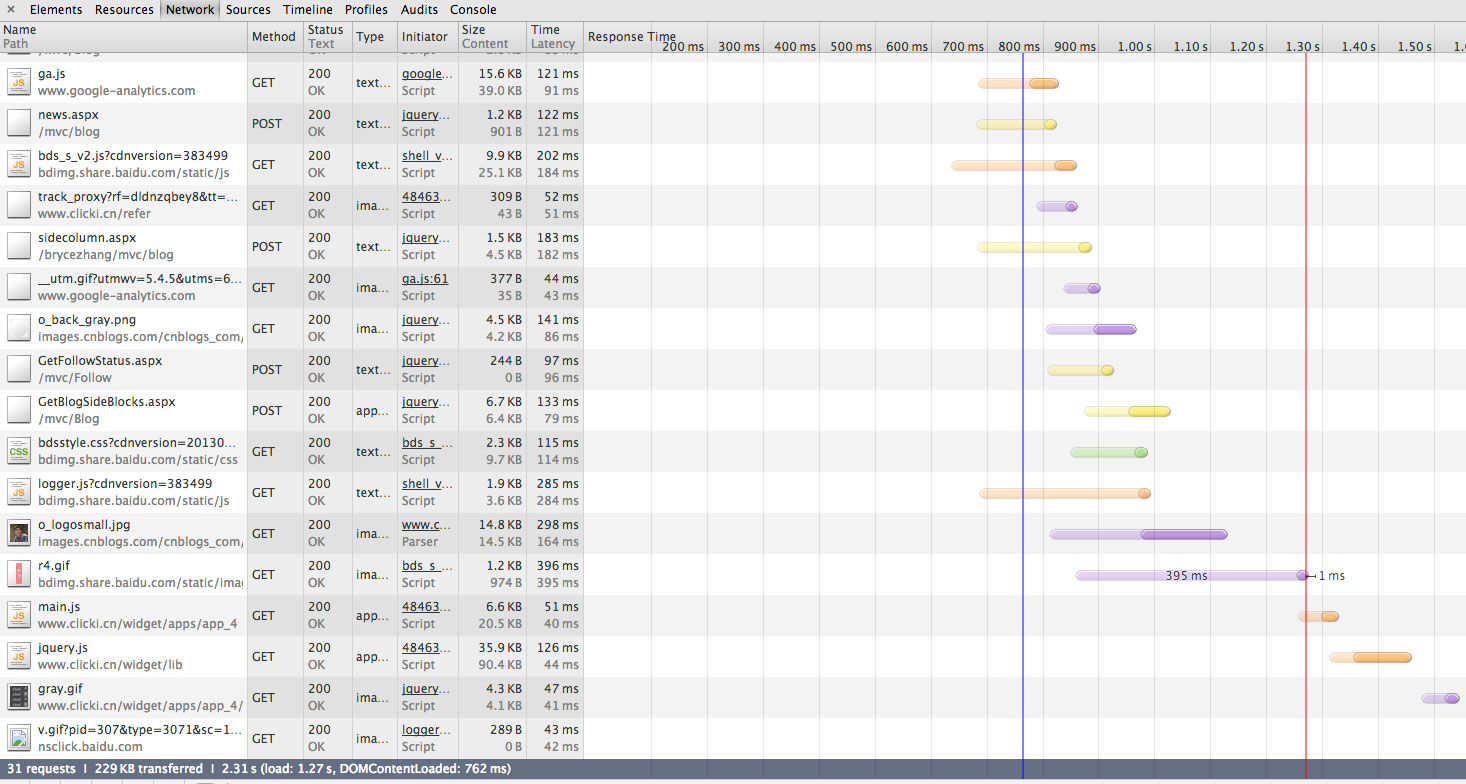Sort by Time Latency column header

coord(553,37)
